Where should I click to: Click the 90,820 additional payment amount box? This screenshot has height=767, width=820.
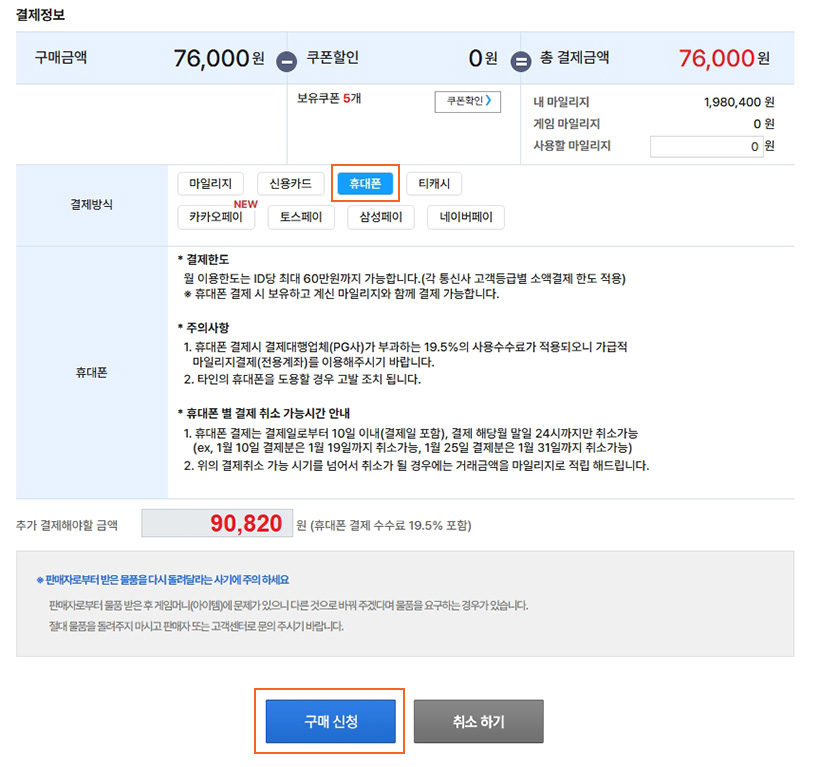tap(215, 524)
